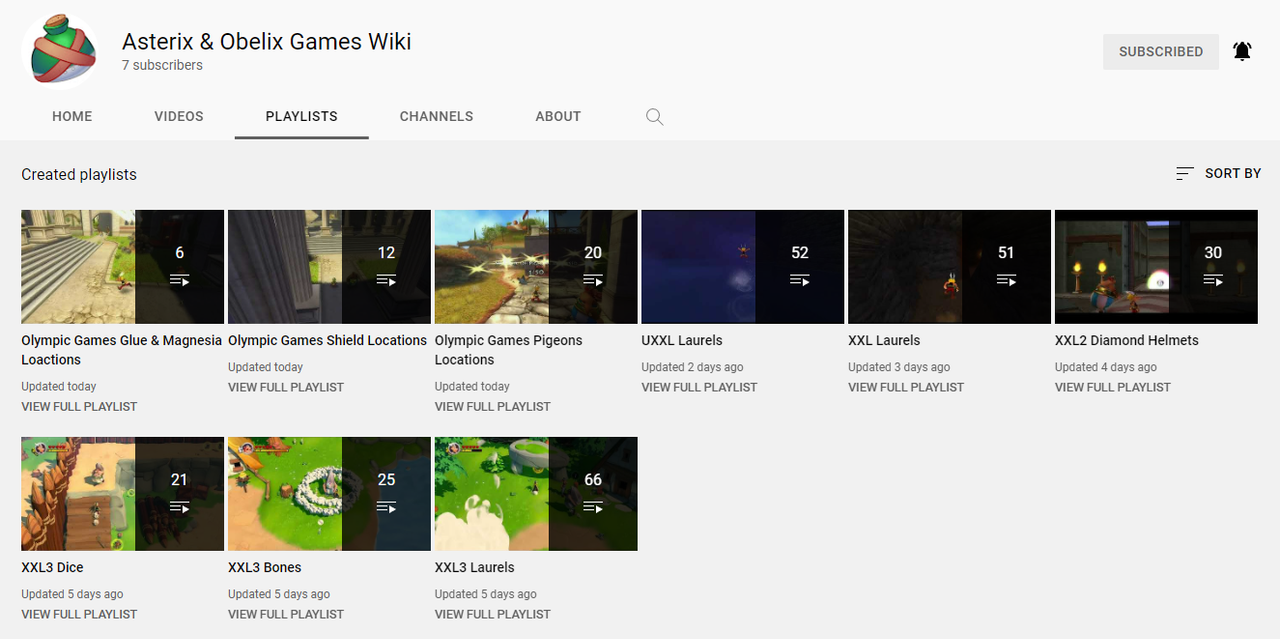Select the PLAYLISTS tab
This screenshot has height=639, width=1280.
click(302, 116)
